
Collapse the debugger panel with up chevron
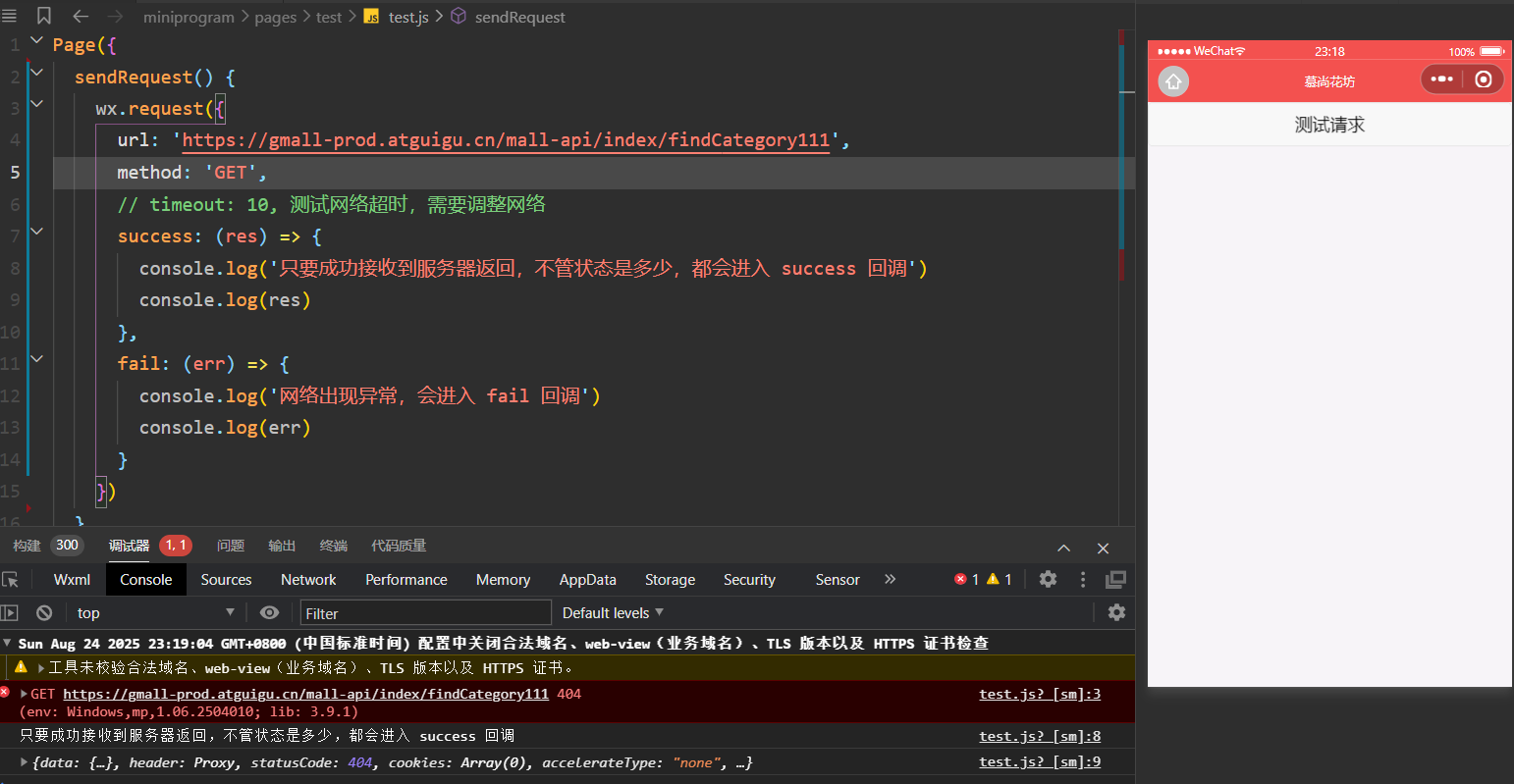click(x=1063, y=548)
